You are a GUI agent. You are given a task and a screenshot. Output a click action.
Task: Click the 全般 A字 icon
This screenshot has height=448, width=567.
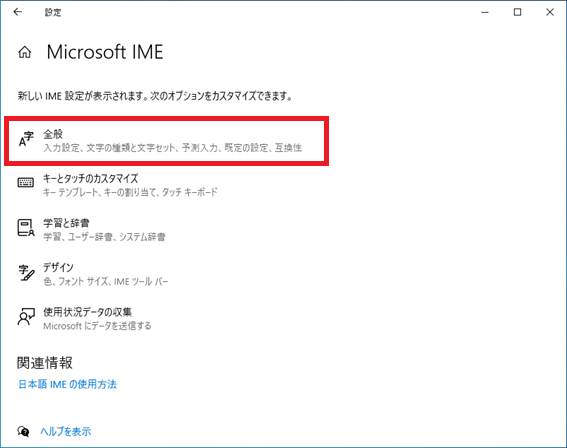coord(26,140)
